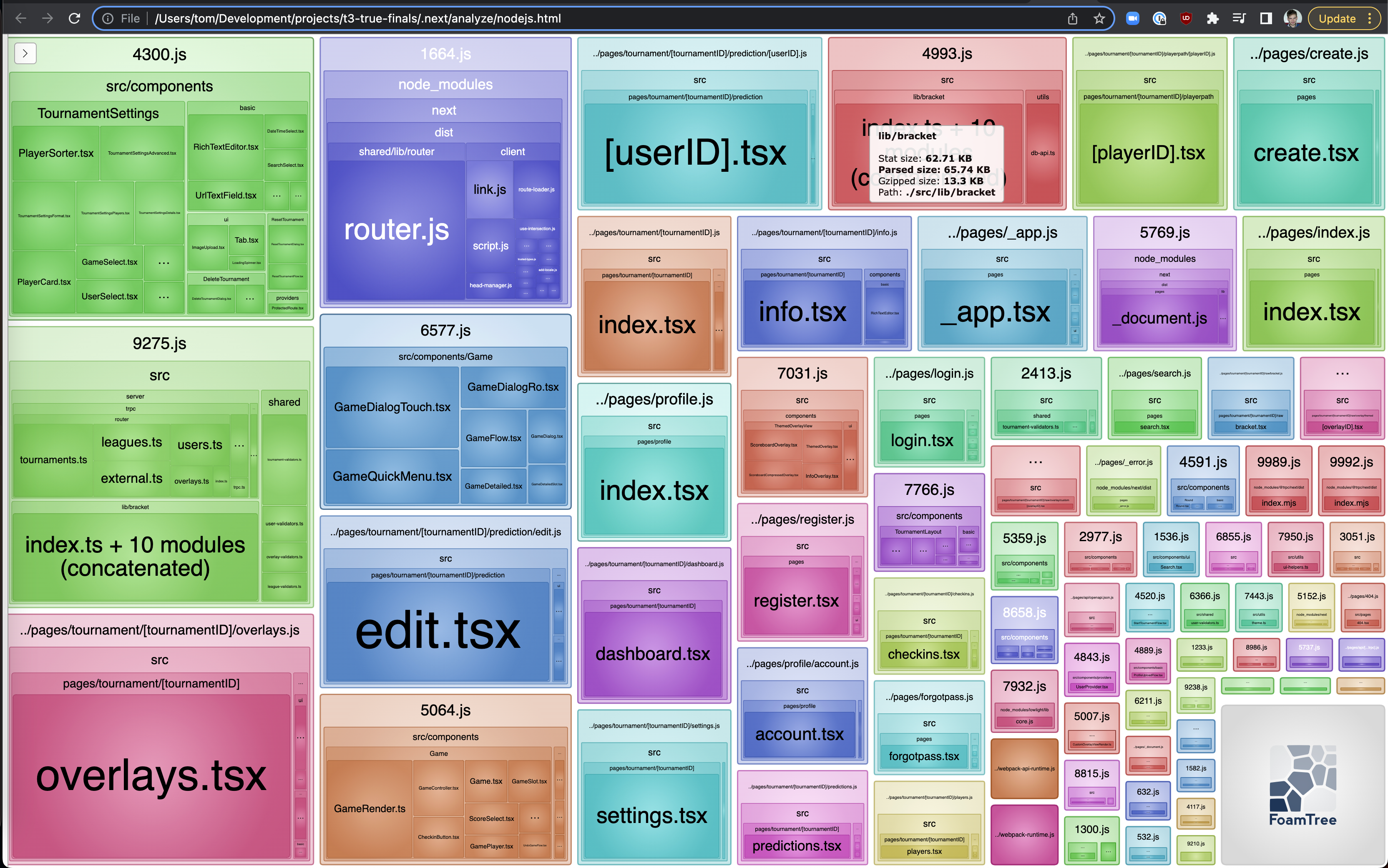1388x868 pixels.
Task: Click the Zoom extension icon
Action: (1132, 18)
